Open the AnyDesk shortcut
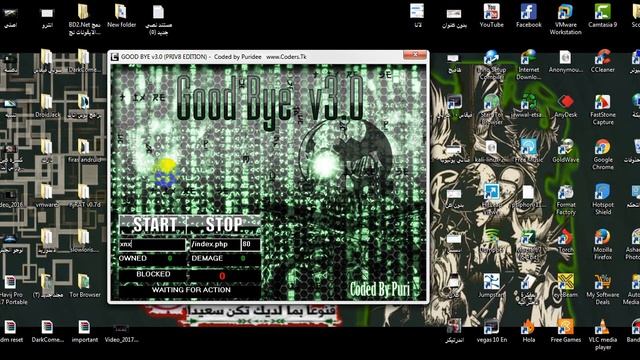The image size is (640, 360). (x=565, y=106)
